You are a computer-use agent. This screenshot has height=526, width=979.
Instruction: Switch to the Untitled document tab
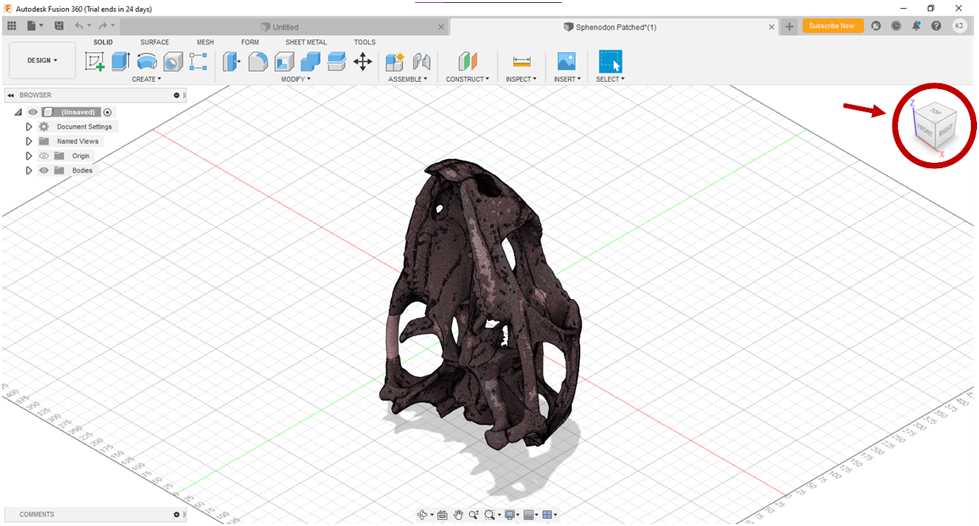click(285, 27)
